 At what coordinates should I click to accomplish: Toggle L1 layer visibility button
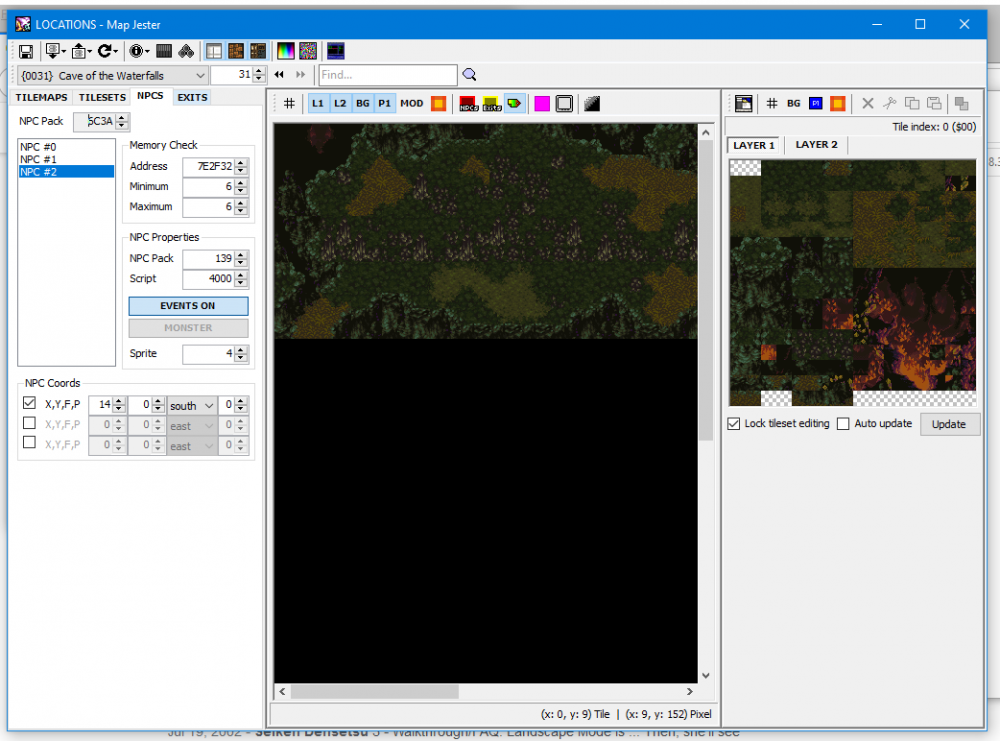click(318, 103)
